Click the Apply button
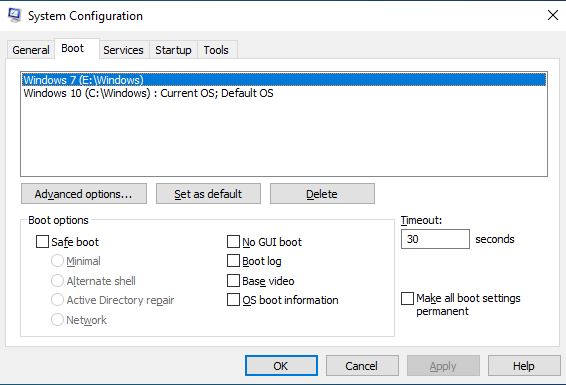This screenshot has height=385, width=566. click(x=443, y=366)
